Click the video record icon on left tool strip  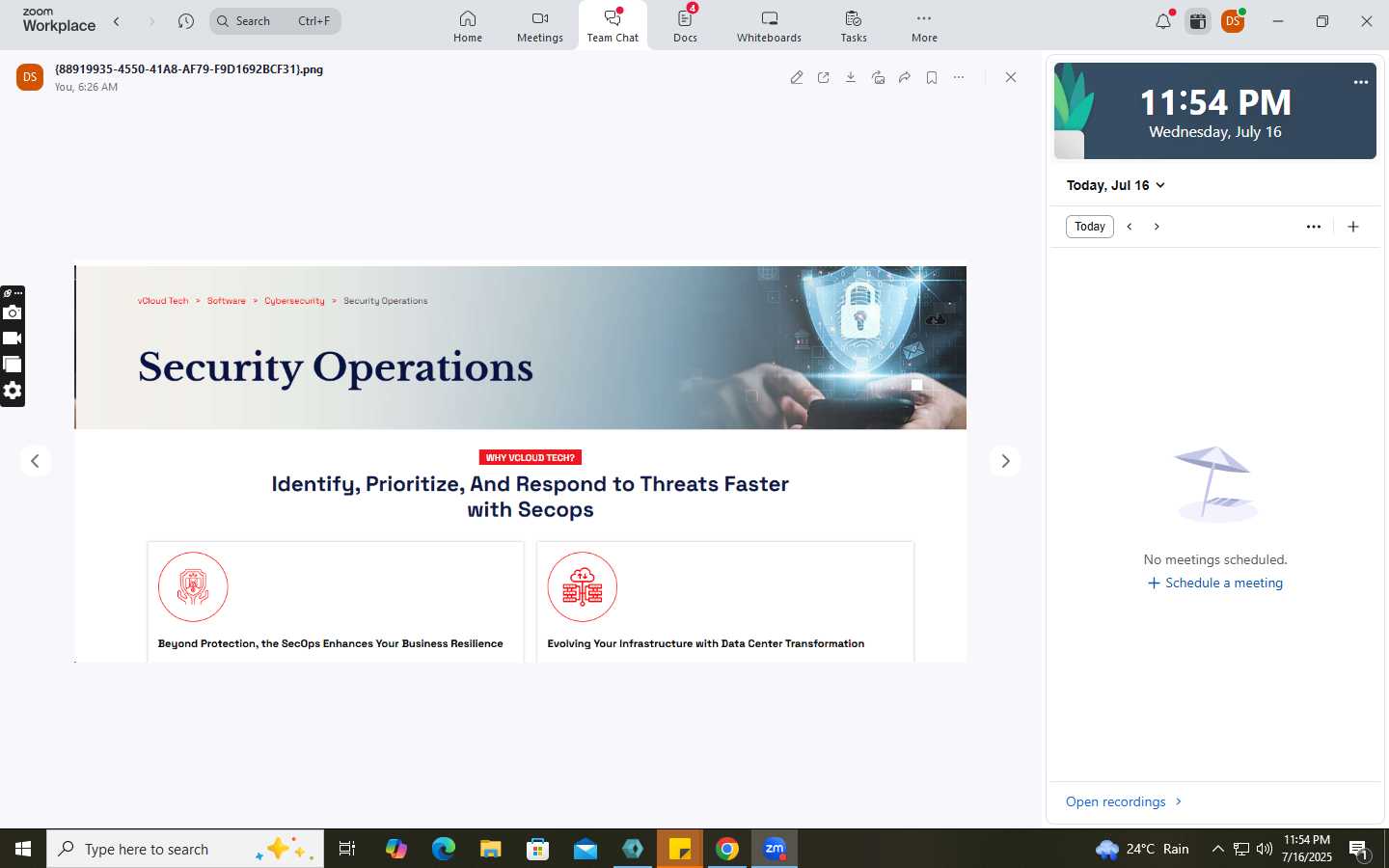click(x=13, y=339)
